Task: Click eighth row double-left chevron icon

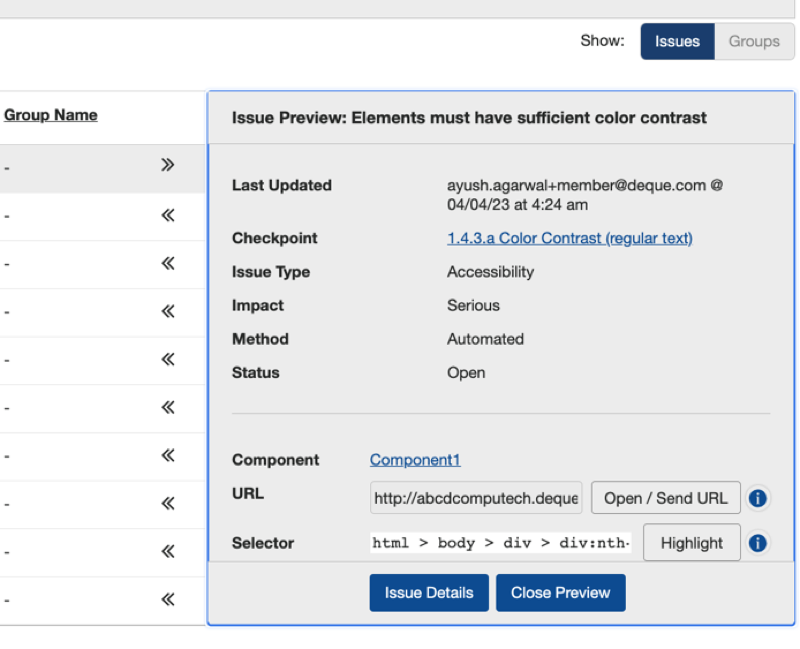Action: coord(168,503)
